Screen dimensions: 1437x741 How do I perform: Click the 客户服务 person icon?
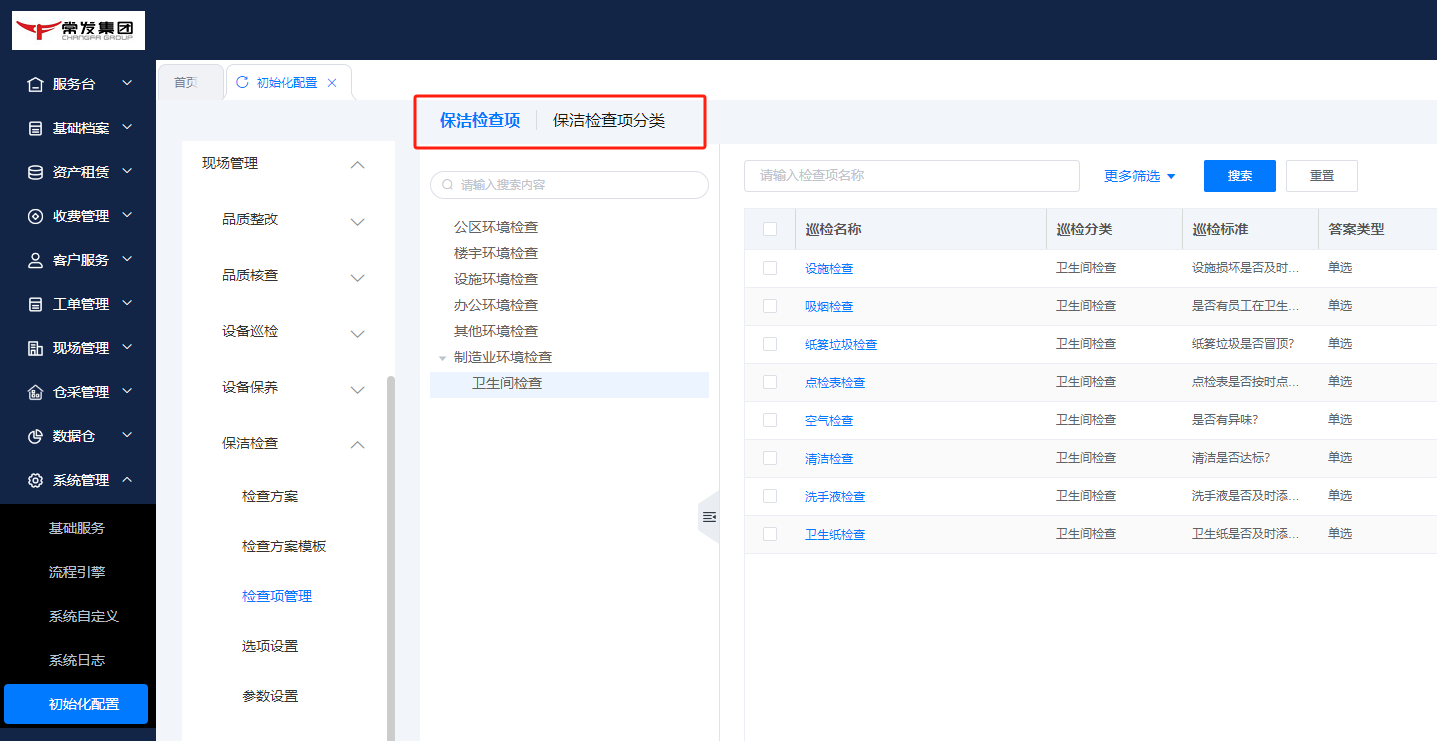[36, 260]
